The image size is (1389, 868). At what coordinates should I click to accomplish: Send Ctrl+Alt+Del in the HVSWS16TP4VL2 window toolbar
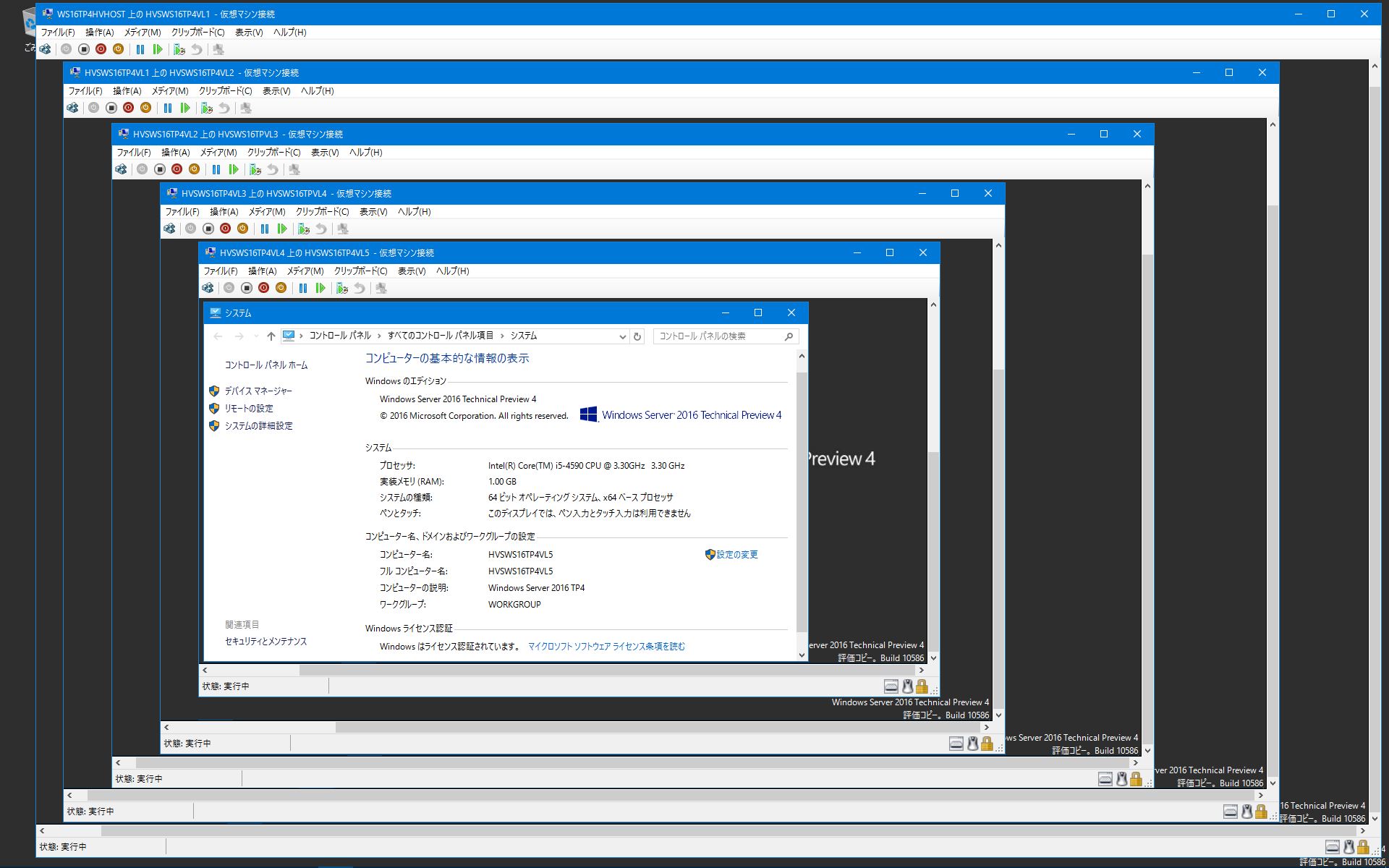pos(72,108)
